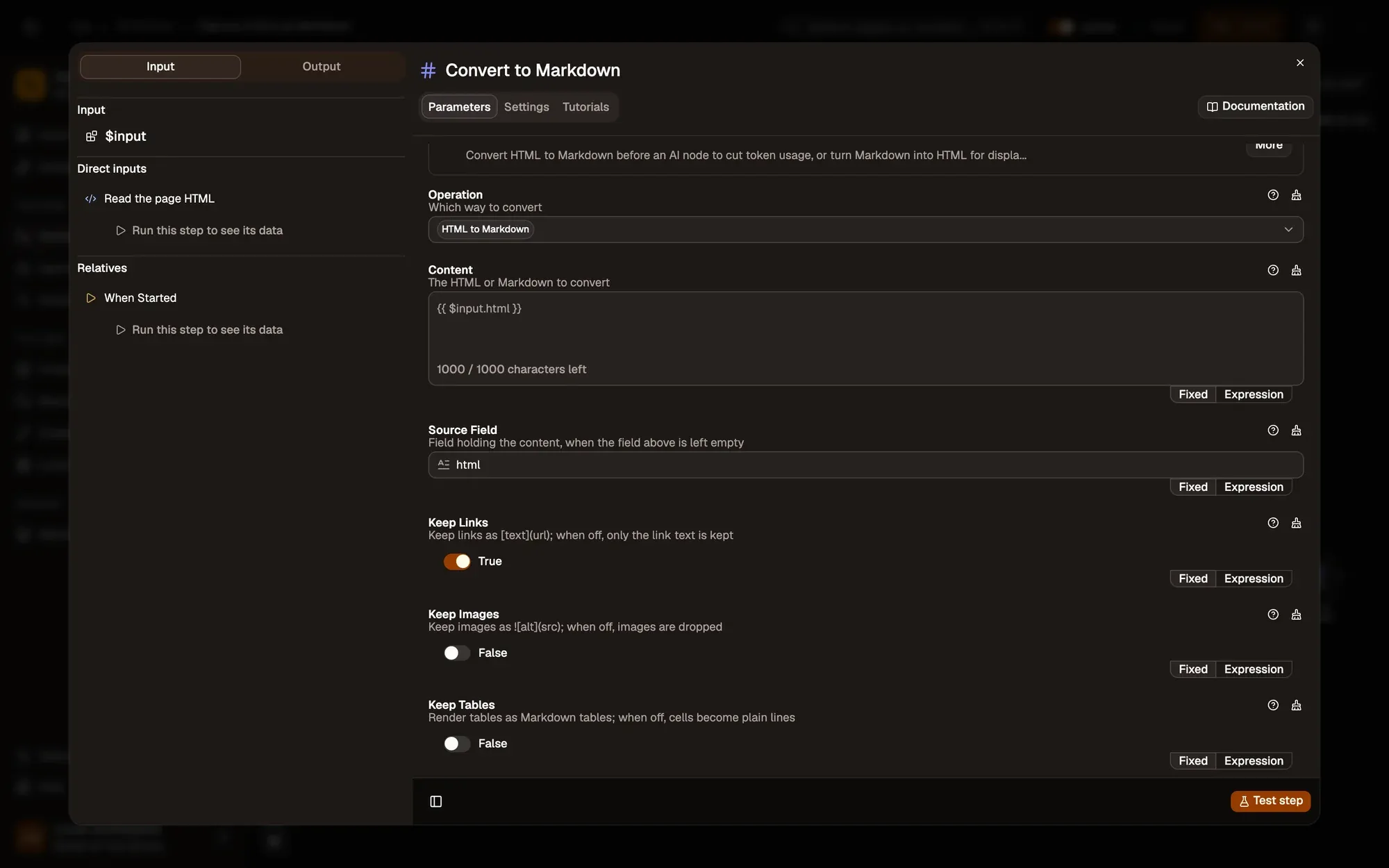Screen dimensions: 1389x868
Task: Select the Input panel tab
Action: coord(160,67)
